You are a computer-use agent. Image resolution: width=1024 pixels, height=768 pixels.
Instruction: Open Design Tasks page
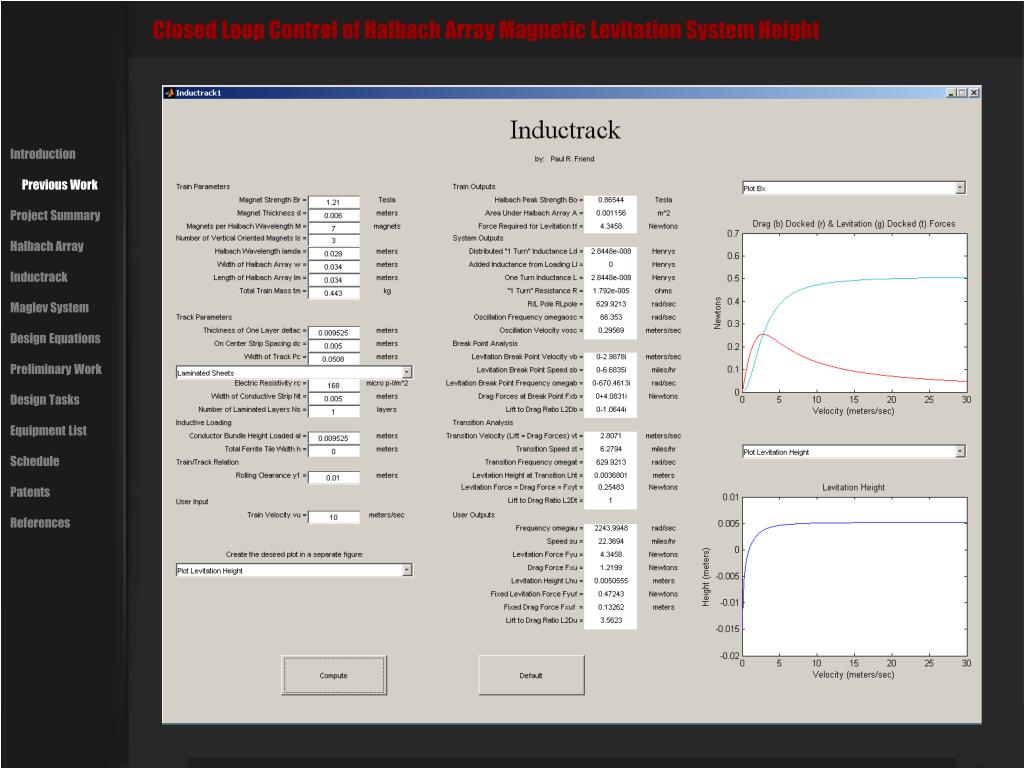(x=44, y=400)
